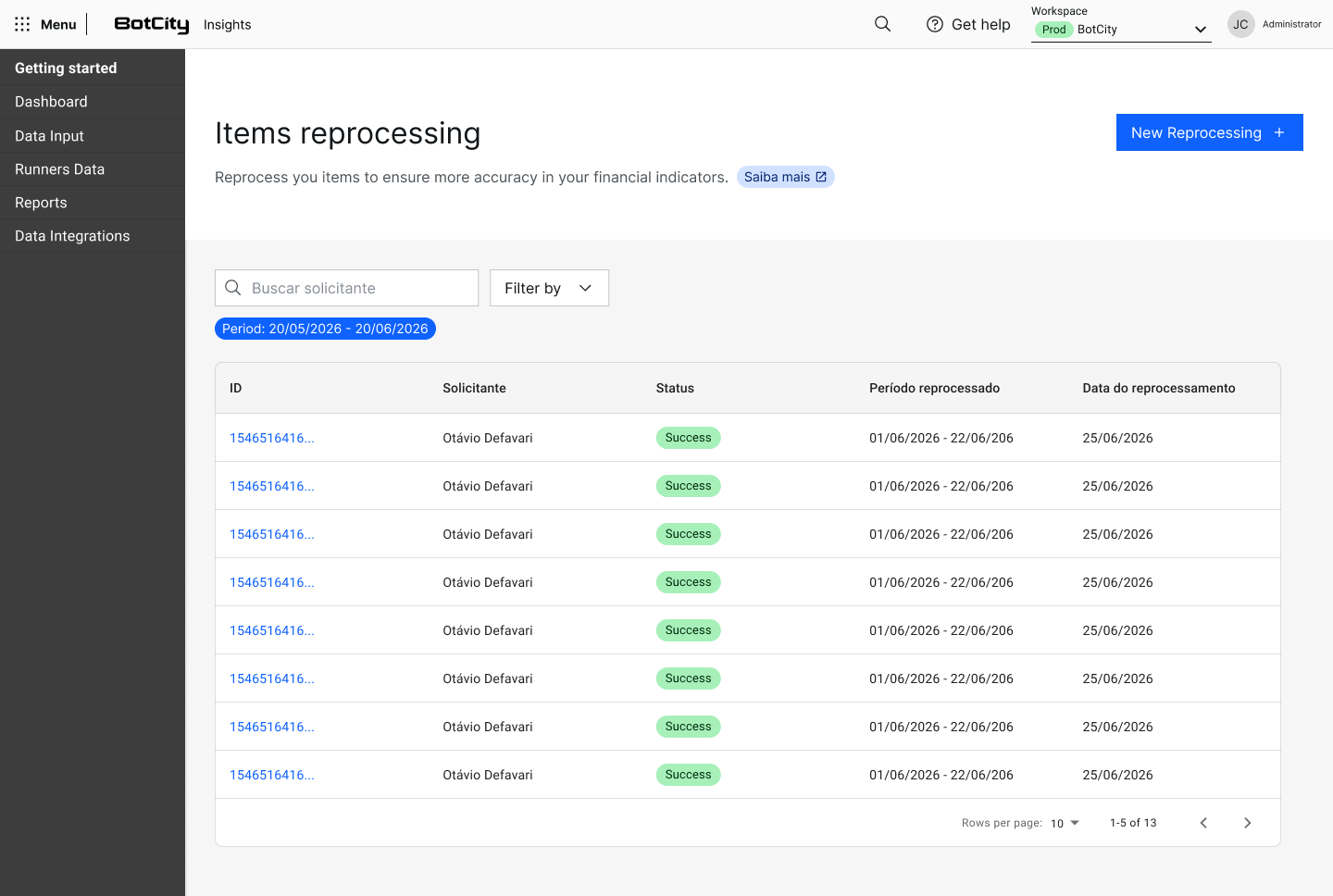Click the Items reprocessing page title

point(347,133)
